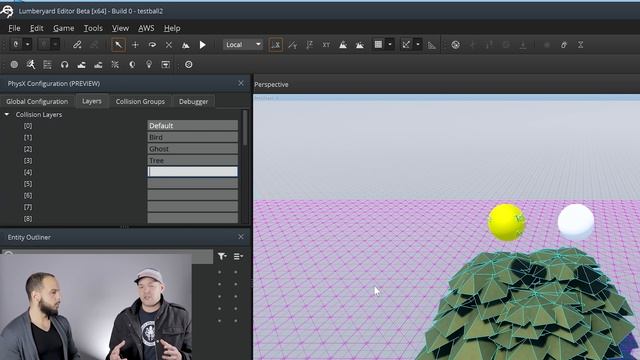Toggle the Y axis constraint
Screen dimensions: 640x360
(292, 45)
